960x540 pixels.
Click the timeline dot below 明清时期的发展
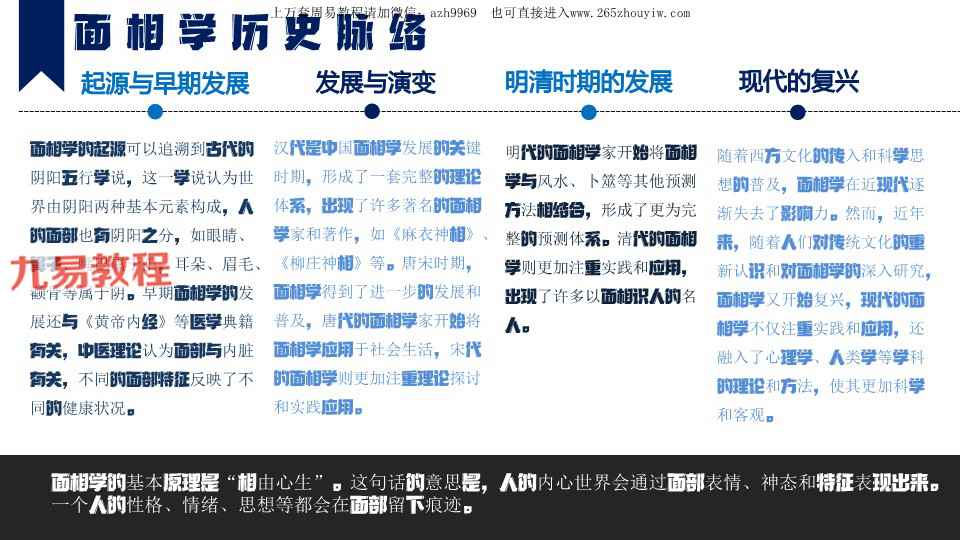coord(588,112)
